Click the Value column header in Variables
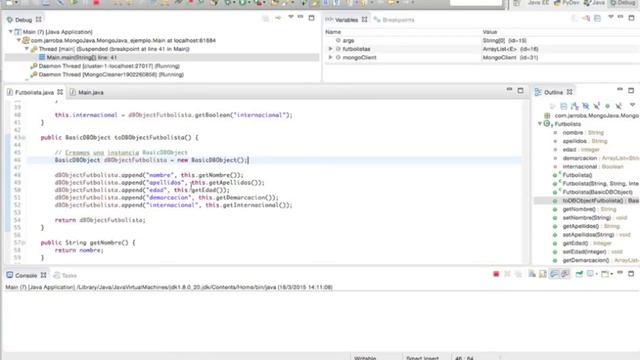The height and width of the screenshot is (360, 640). pyautogui.click(x=490, y=32)
